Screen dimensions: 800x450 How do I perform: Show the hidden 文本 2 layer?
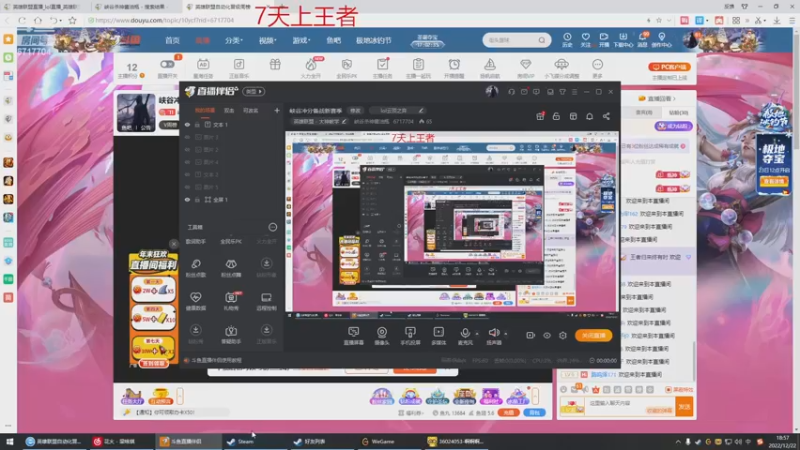coord(187,174)
